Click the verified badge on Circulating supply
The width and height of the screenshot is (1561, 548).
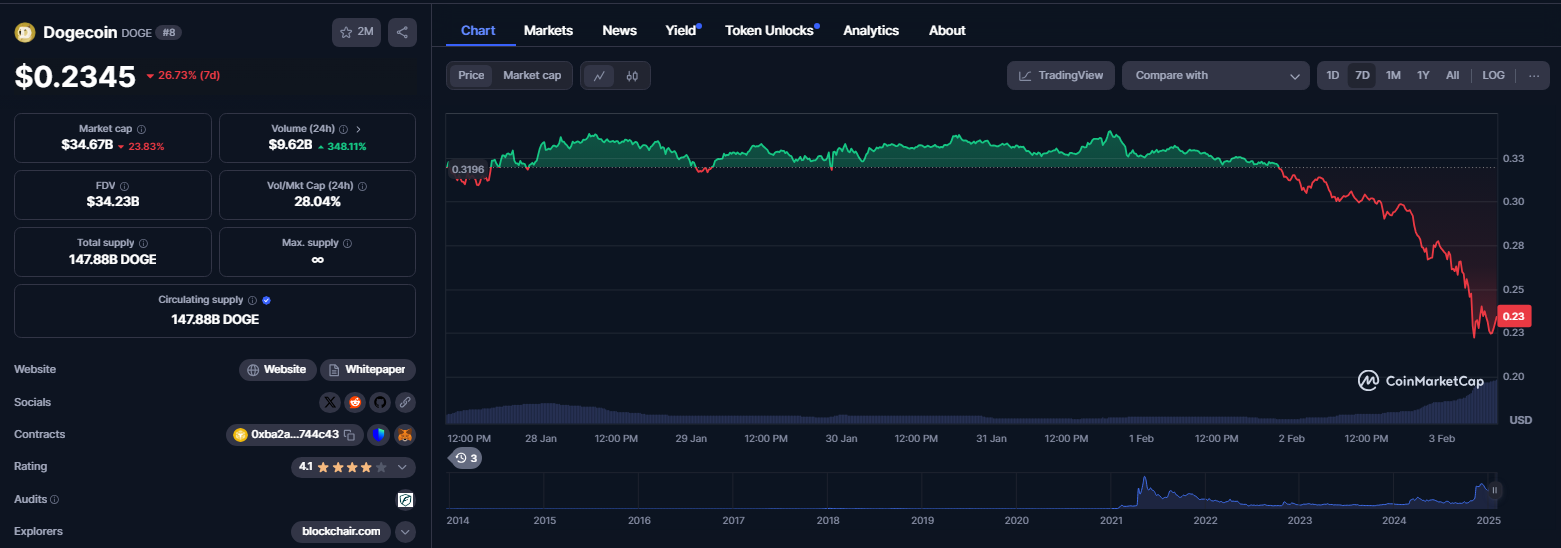click(x=267, y=300)
